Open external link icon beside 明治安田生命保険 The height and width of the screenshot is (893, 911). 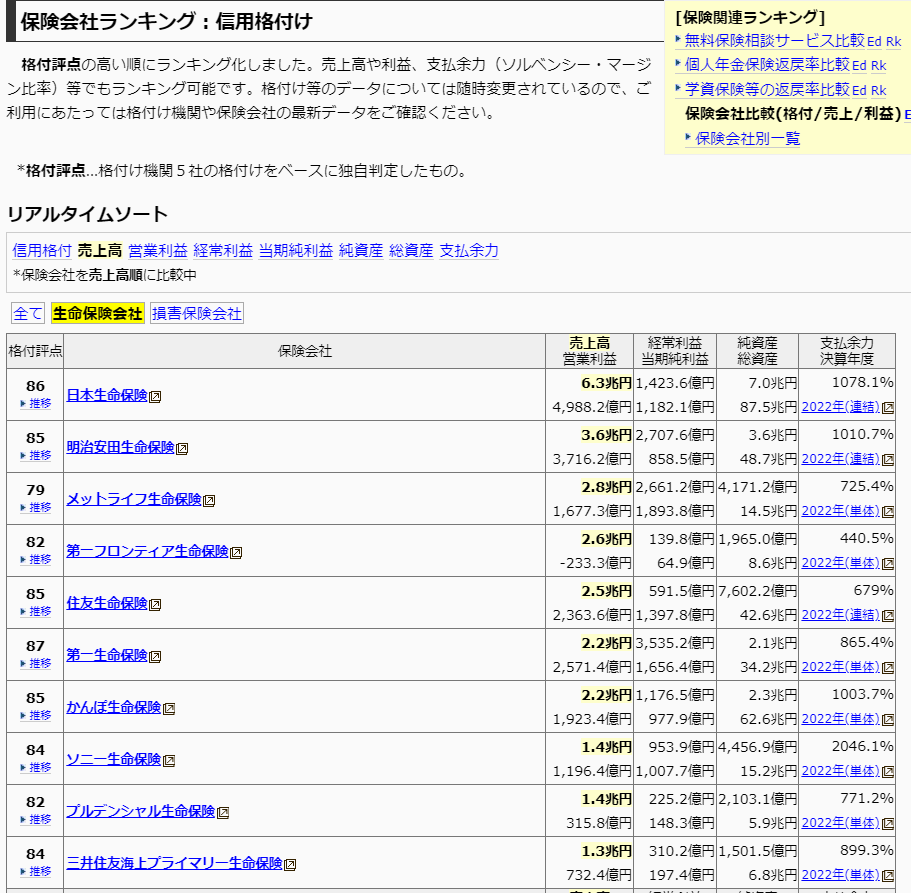[182, 449]
